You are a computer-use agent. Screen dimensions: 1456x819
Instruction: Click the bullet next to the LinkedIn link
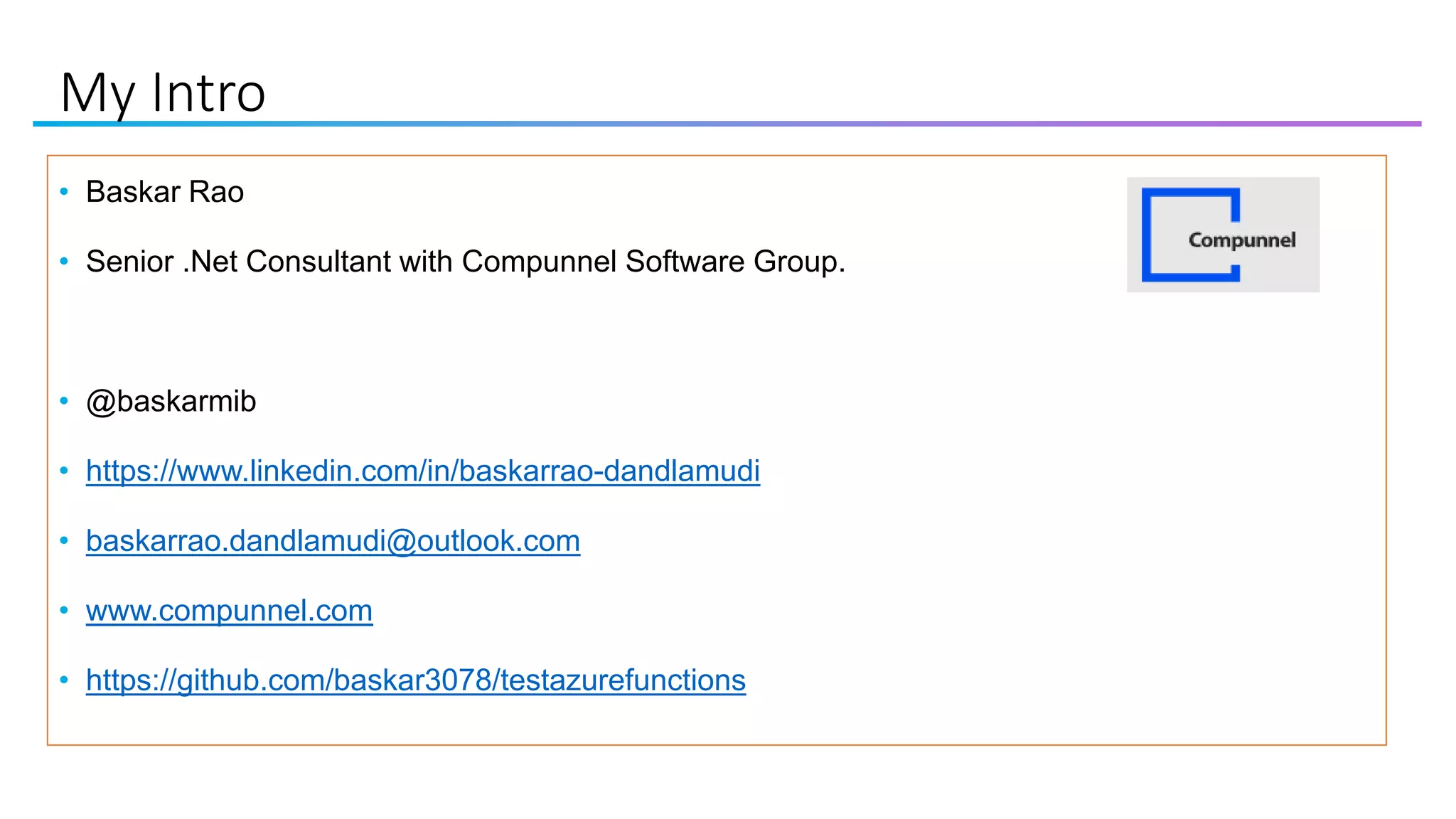(64, 471)
